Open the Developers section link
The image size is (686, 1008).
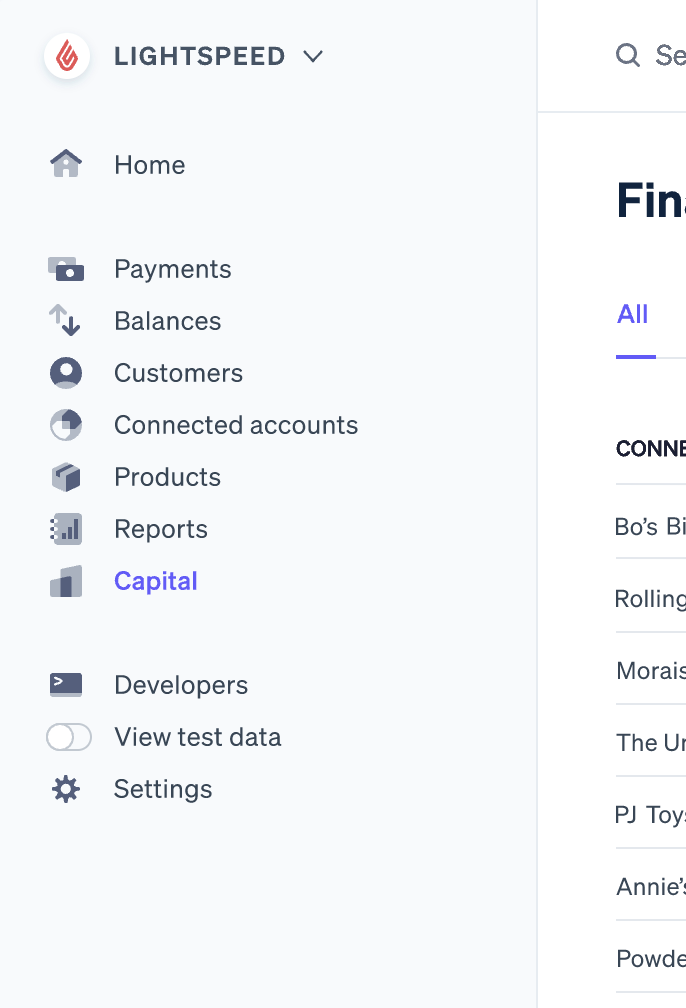coord(181,685)
